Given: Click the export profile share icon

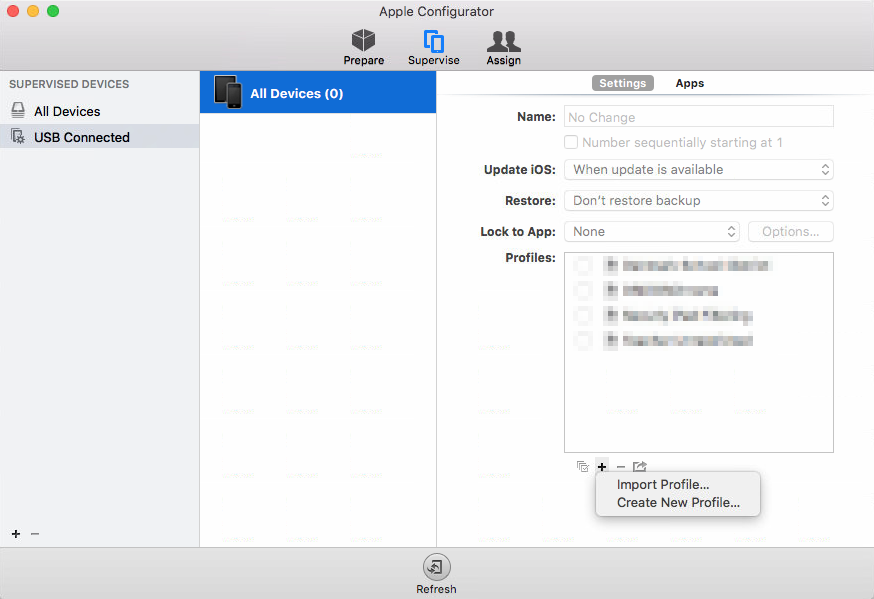Looking at the screenshot, I should click(x=639, y=466).
